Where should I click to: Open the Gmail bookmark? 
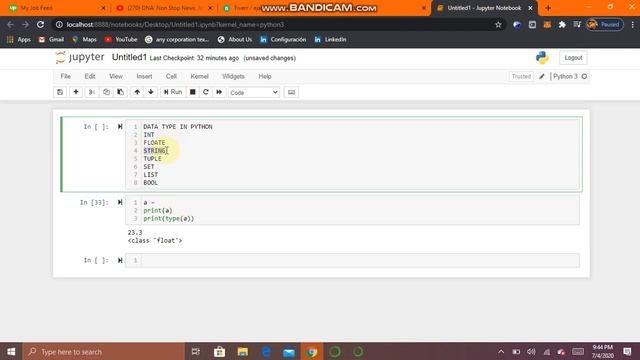point(51,40)
